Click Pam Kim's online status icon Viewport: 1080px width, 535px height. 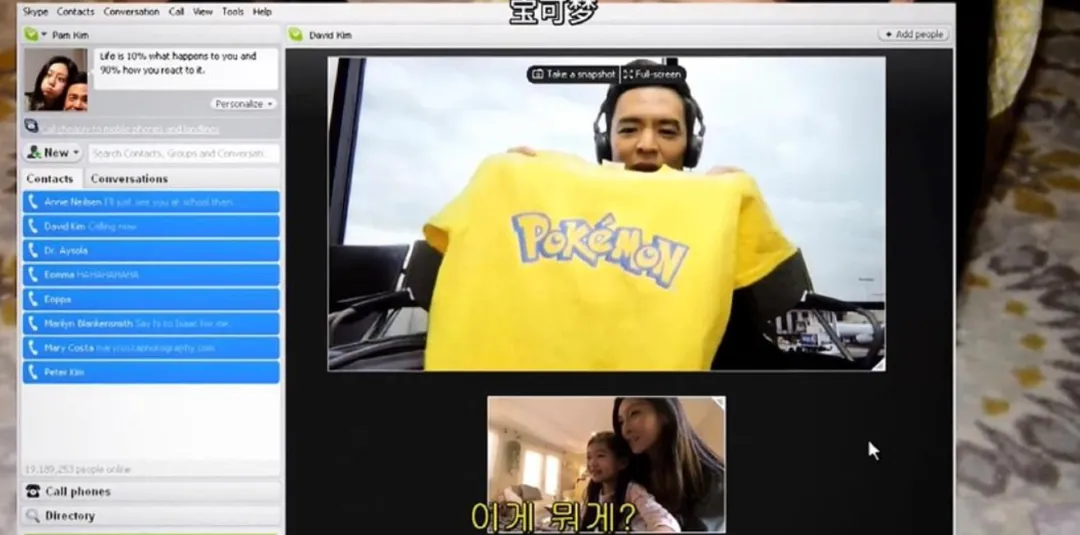(x=31, y=34)
